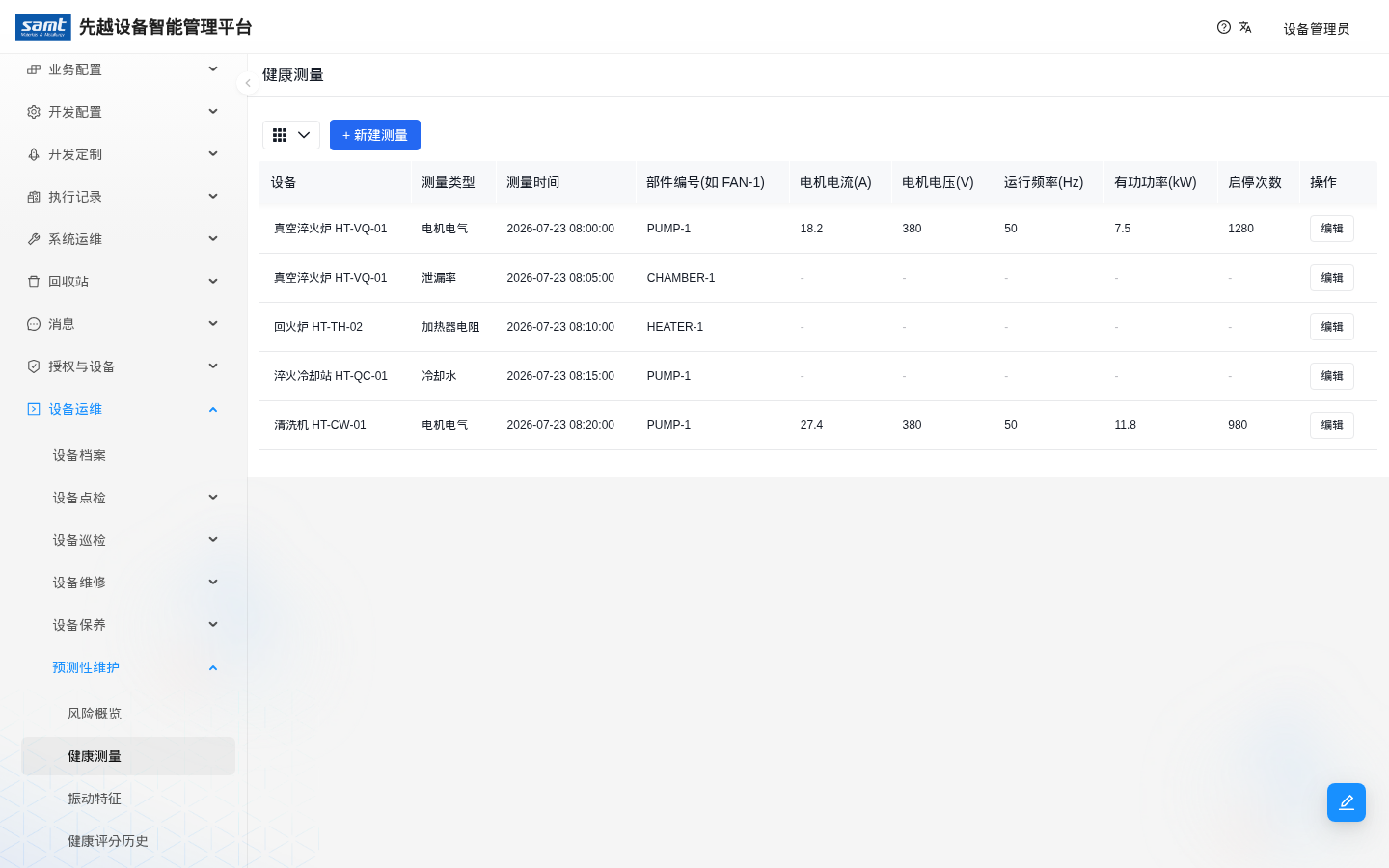Edit the 清洗机 HT-CW-01 row
This screenshot has height=868, width=1389.
click(x=1332, y=425)
